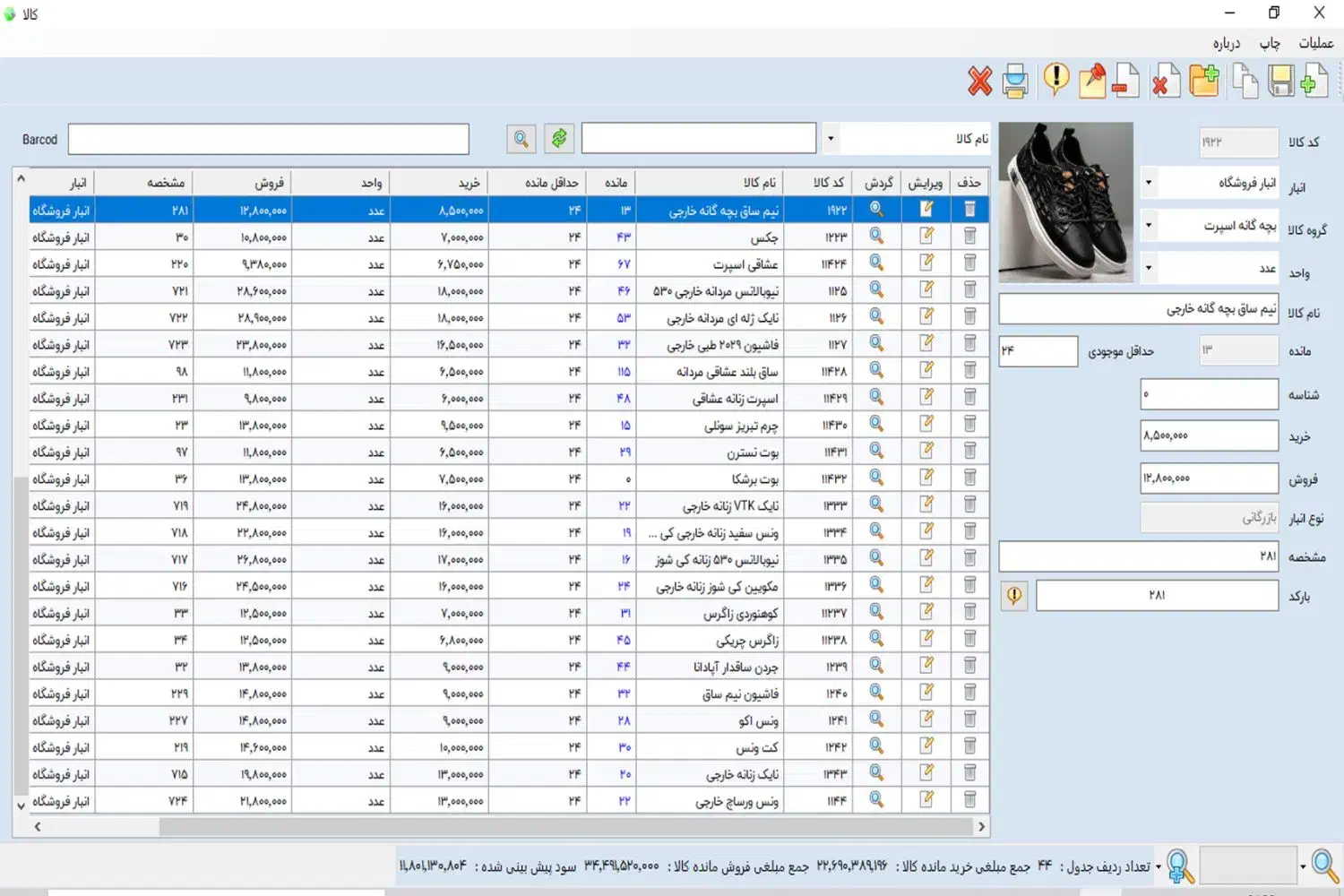Click the large red X toolbar icon
Image resolution: width=1344 pixels, height=896 pixels.
pyautogui.click(x=979, y=82)
